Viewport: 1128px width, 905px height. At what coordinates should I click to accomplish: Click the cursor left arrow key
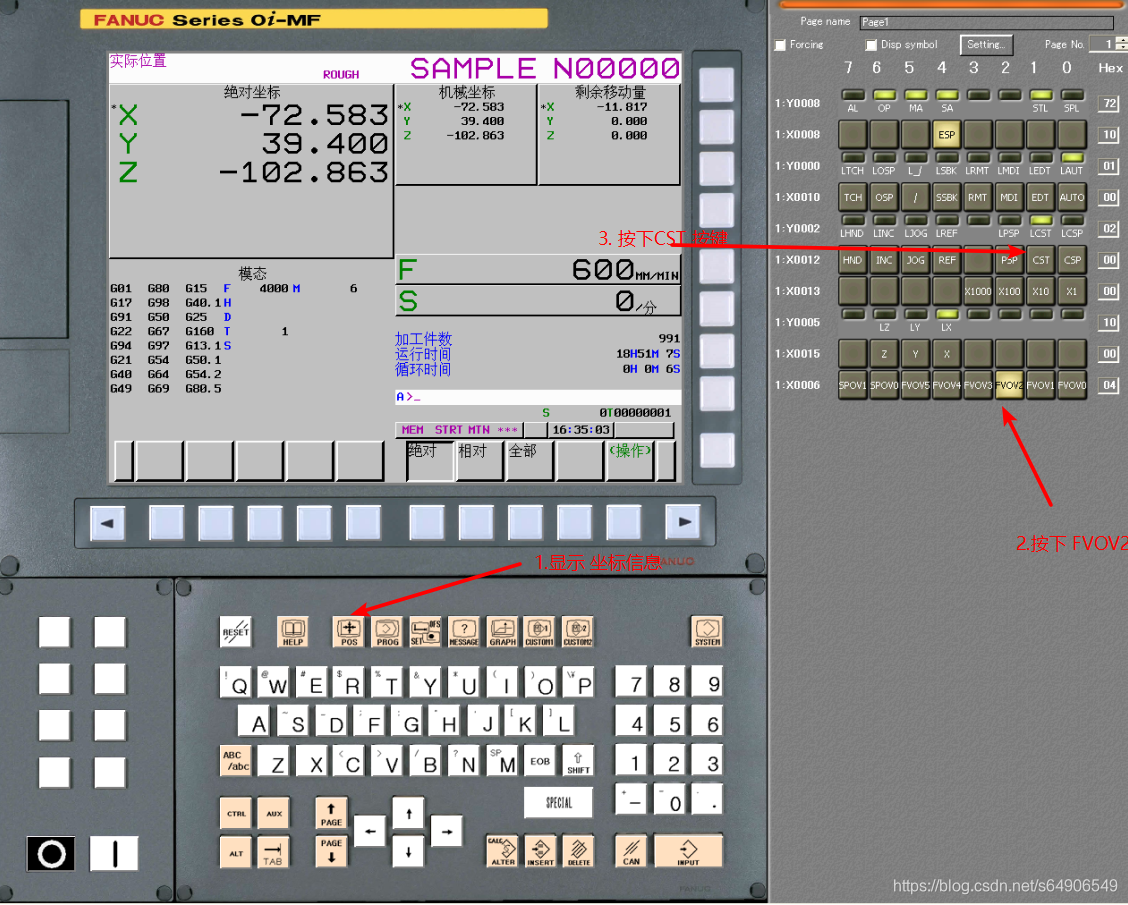tap(370, 832)
